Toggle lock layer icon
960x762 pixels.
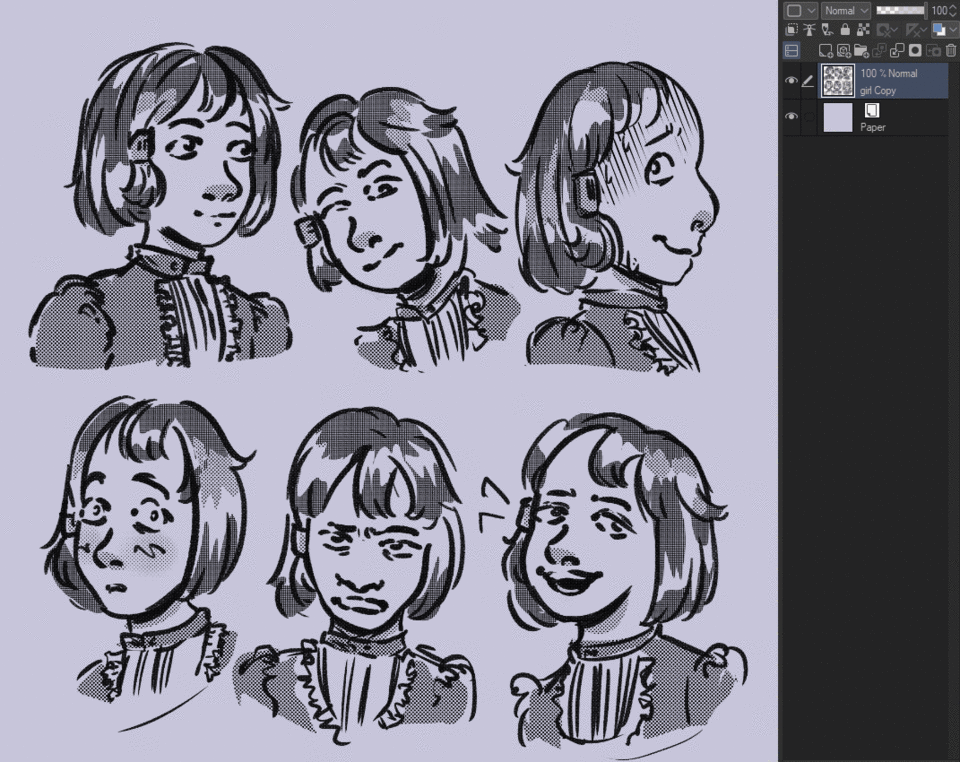(845, 29)
